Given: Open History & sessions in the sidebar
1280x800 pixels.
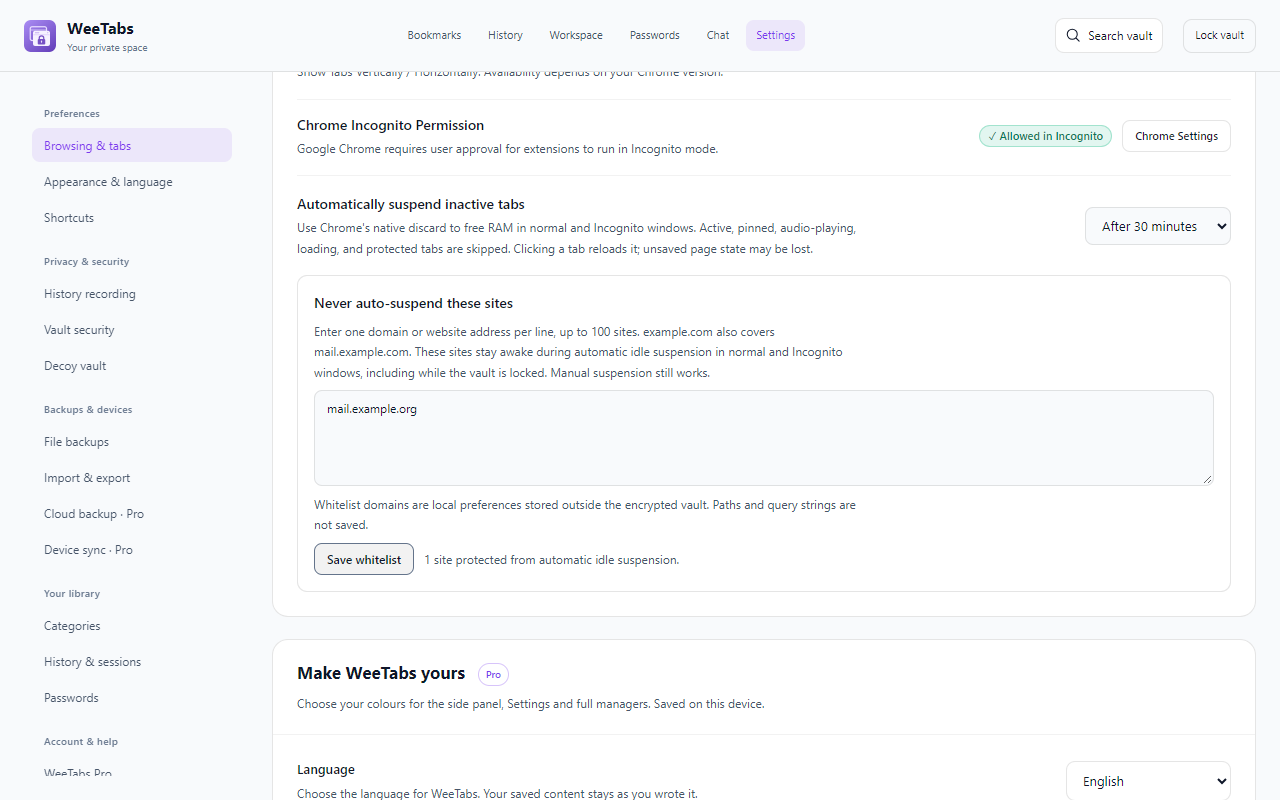Looking at the screenshot, I should click(x=132, y=661).
